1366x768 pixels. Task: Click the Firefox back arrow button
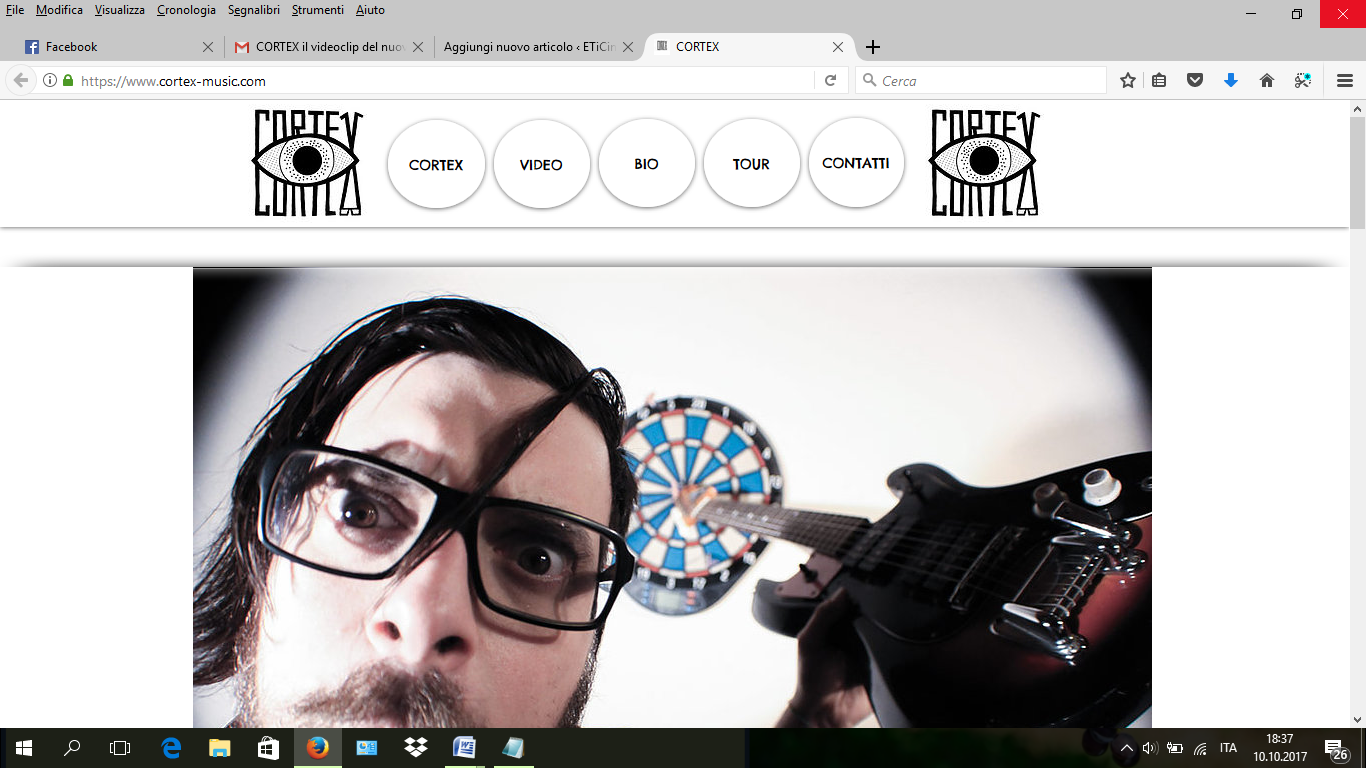(20, 81)
